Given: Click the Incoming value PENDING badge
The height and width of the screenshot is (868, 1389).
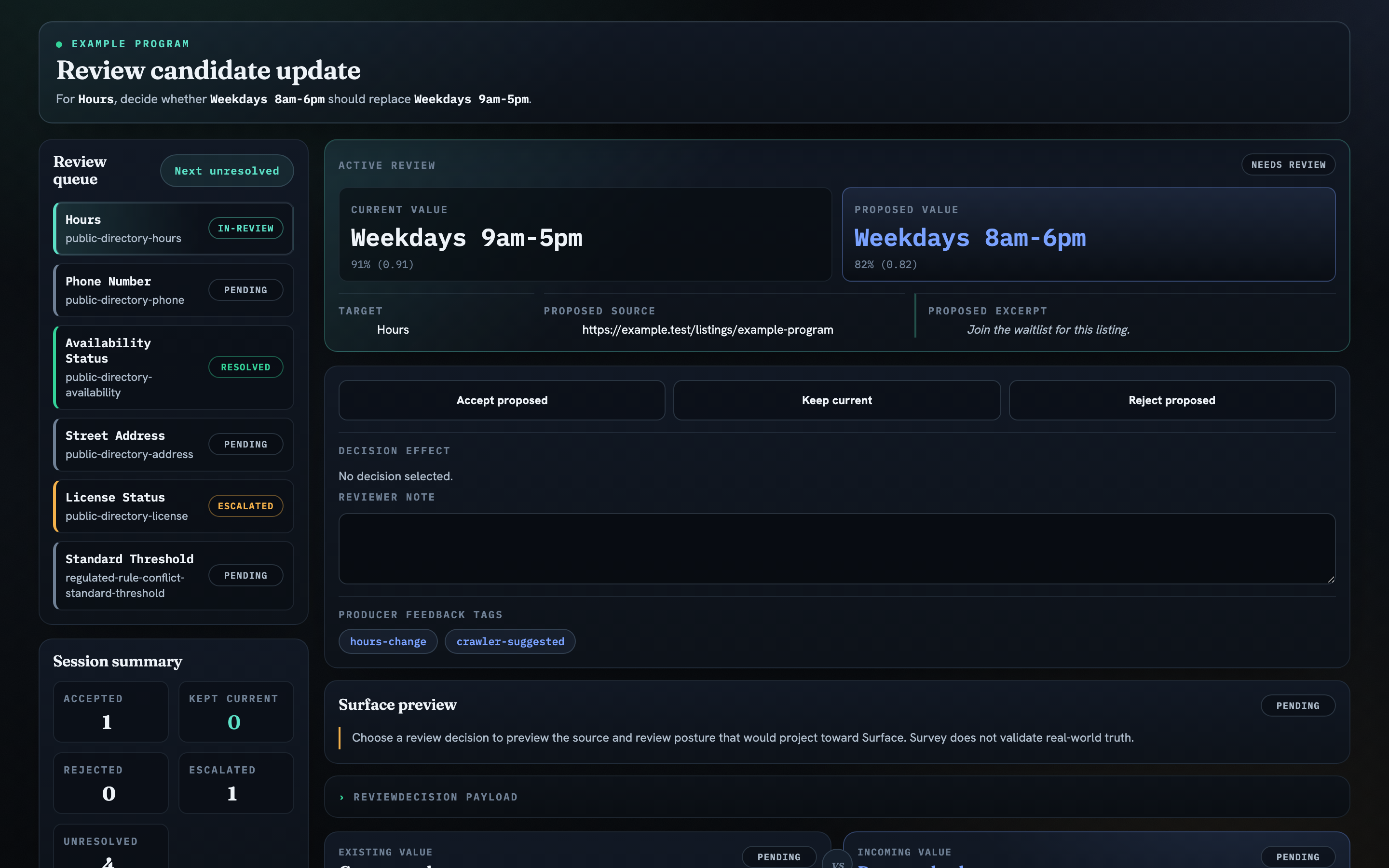Looking at the screenshot, I should pos(1298,857).
